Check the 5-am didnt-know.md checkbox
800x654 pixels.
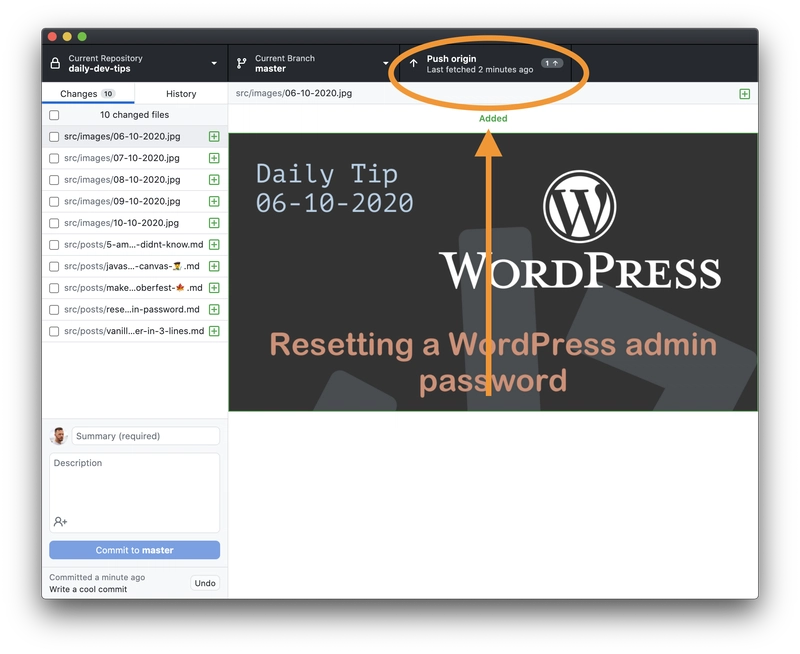54,245
